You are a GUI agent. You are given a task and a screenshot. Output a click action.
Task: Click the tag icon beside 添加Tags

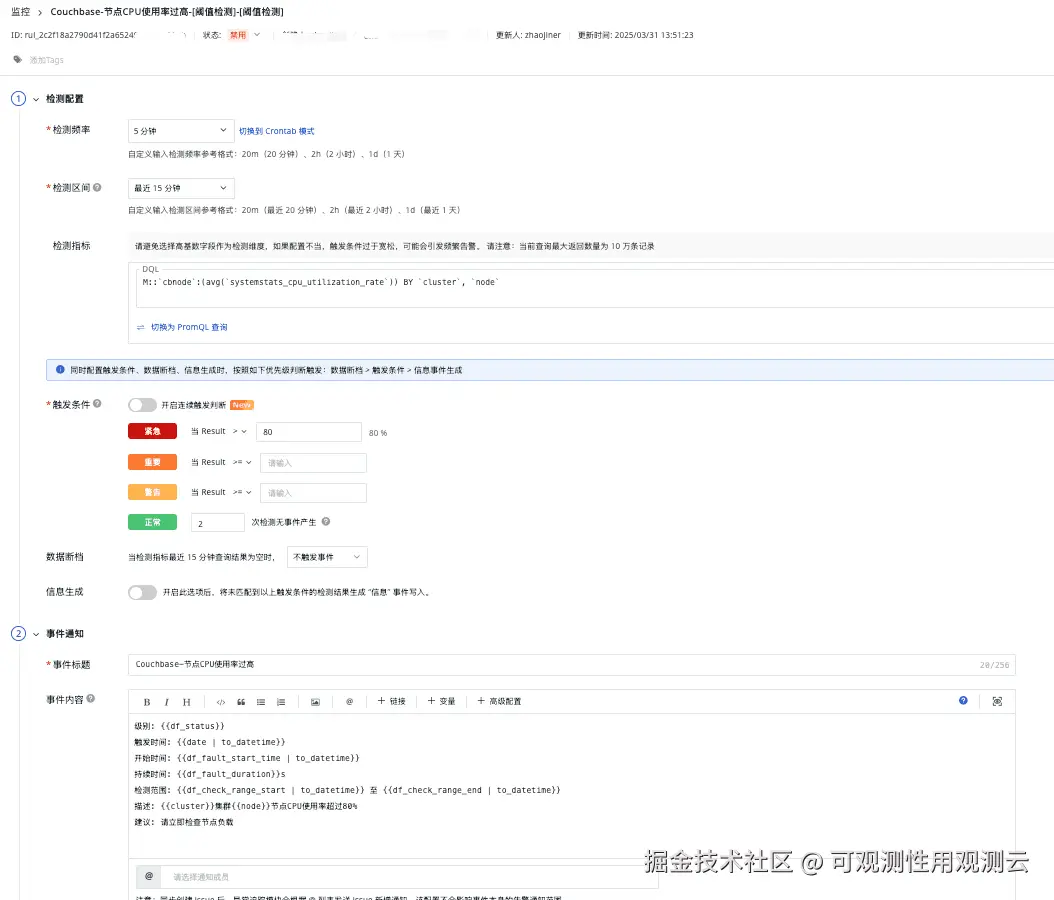17,59
